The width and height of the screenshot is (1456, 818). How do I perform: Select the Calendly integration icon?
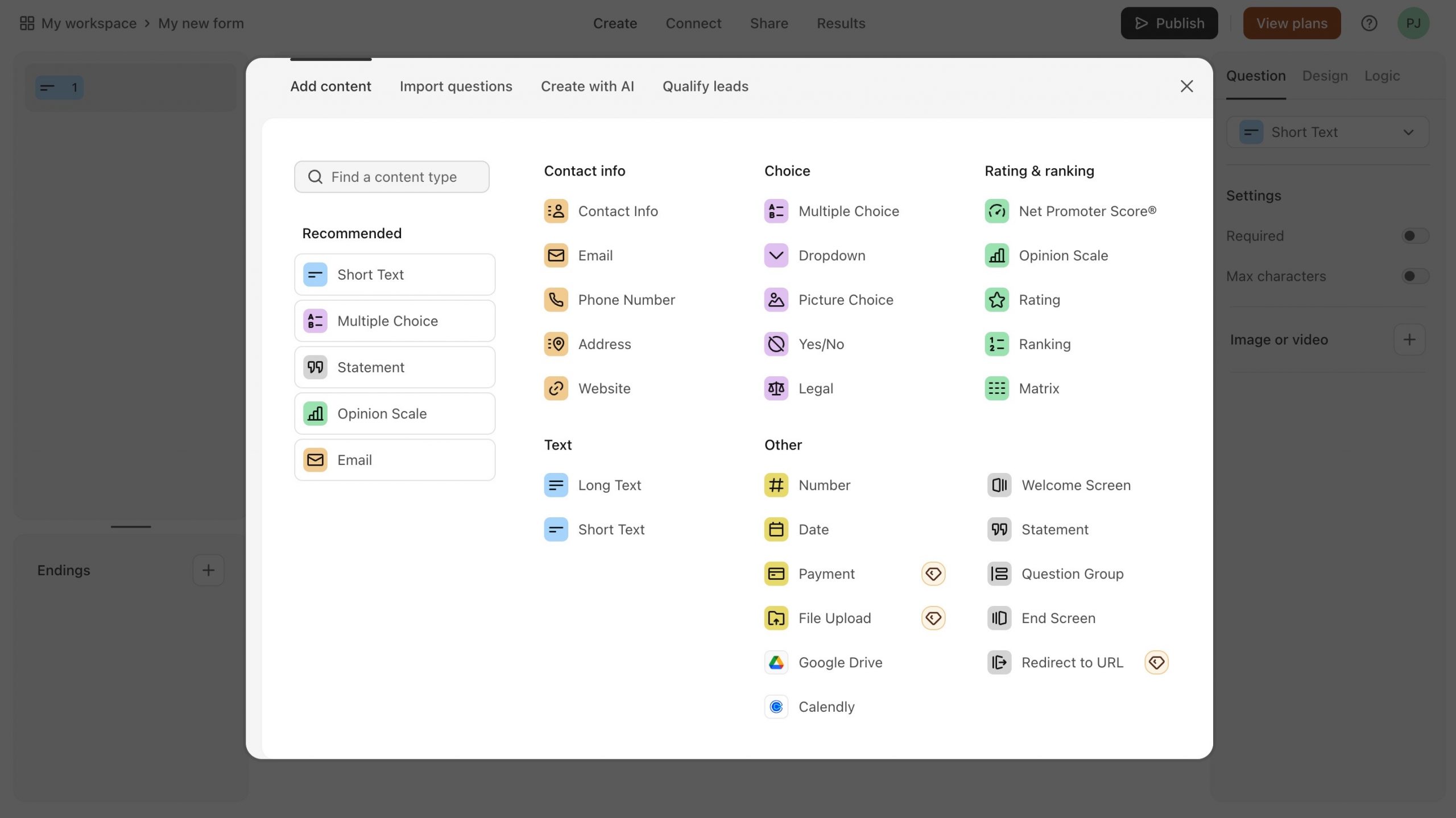click(776, 707)
